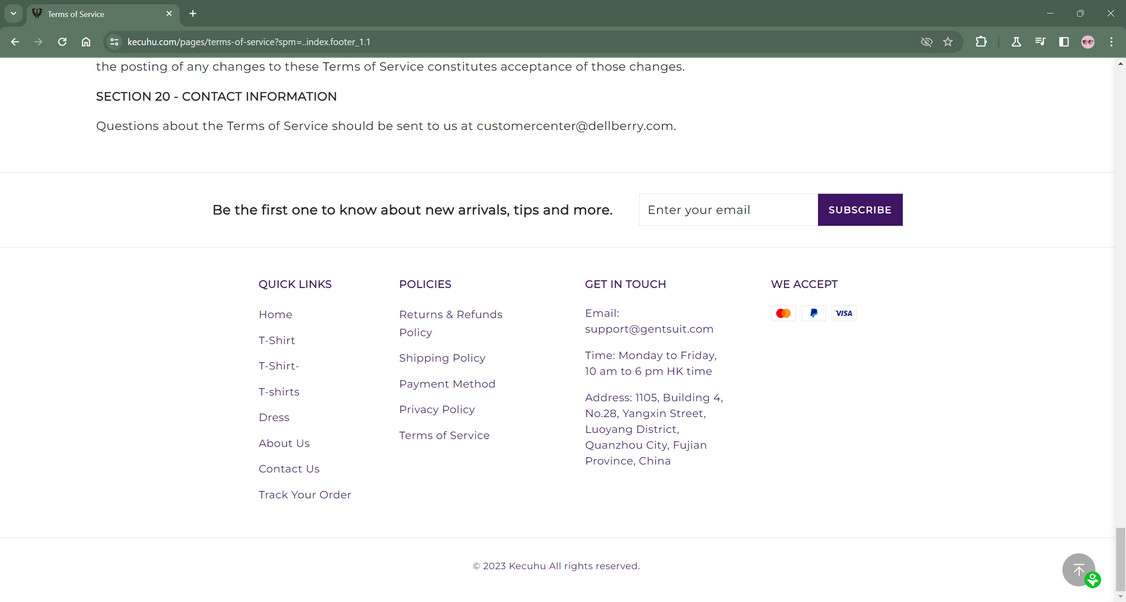The height and width of the screenshot is (602, 1126).
Task: Toggle the browser side panel open
Action: (x=1063, y=42)
